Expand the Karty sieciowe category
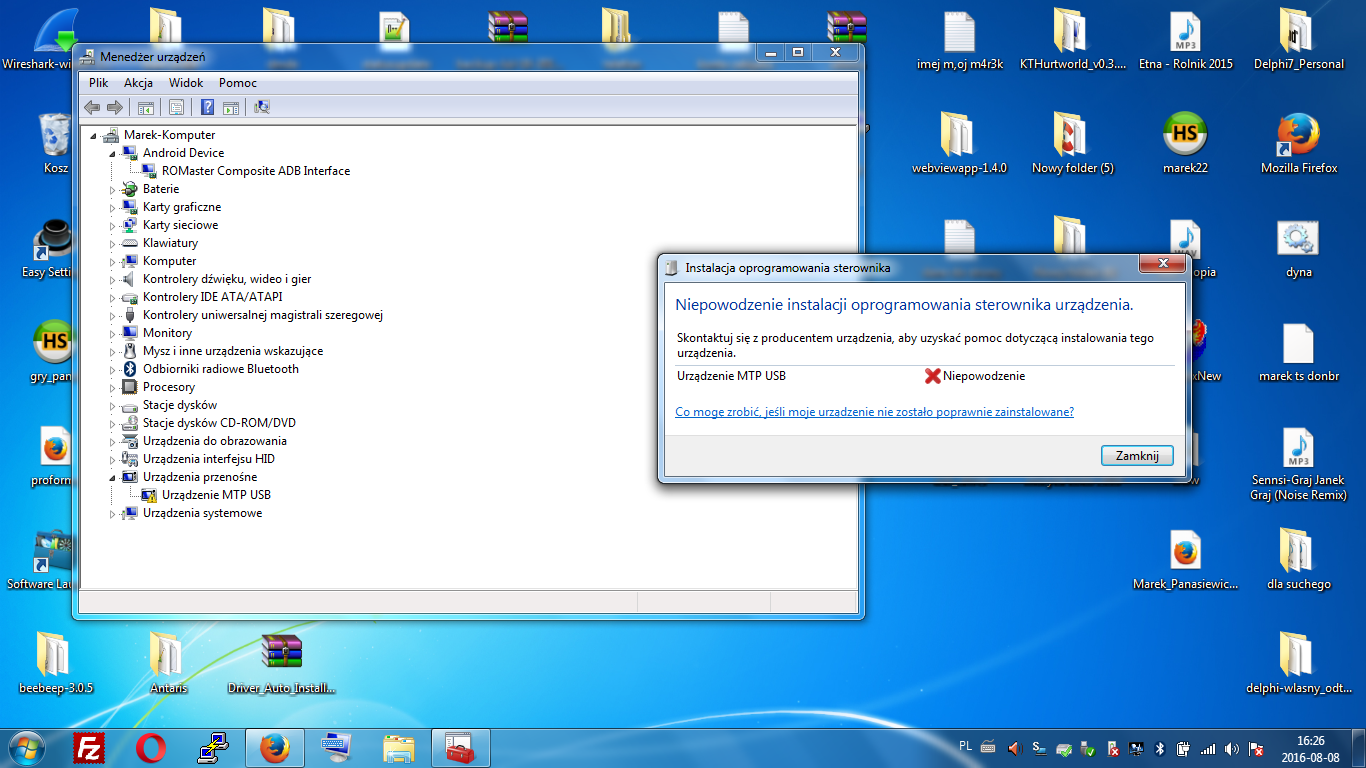1366x768 pixels. pos(113,225)
